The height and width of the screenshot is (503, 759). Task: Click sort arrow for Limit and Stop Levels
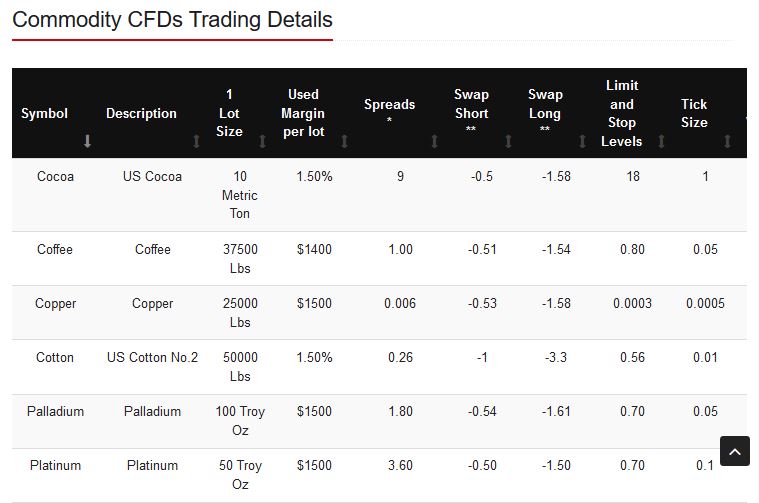661,142
